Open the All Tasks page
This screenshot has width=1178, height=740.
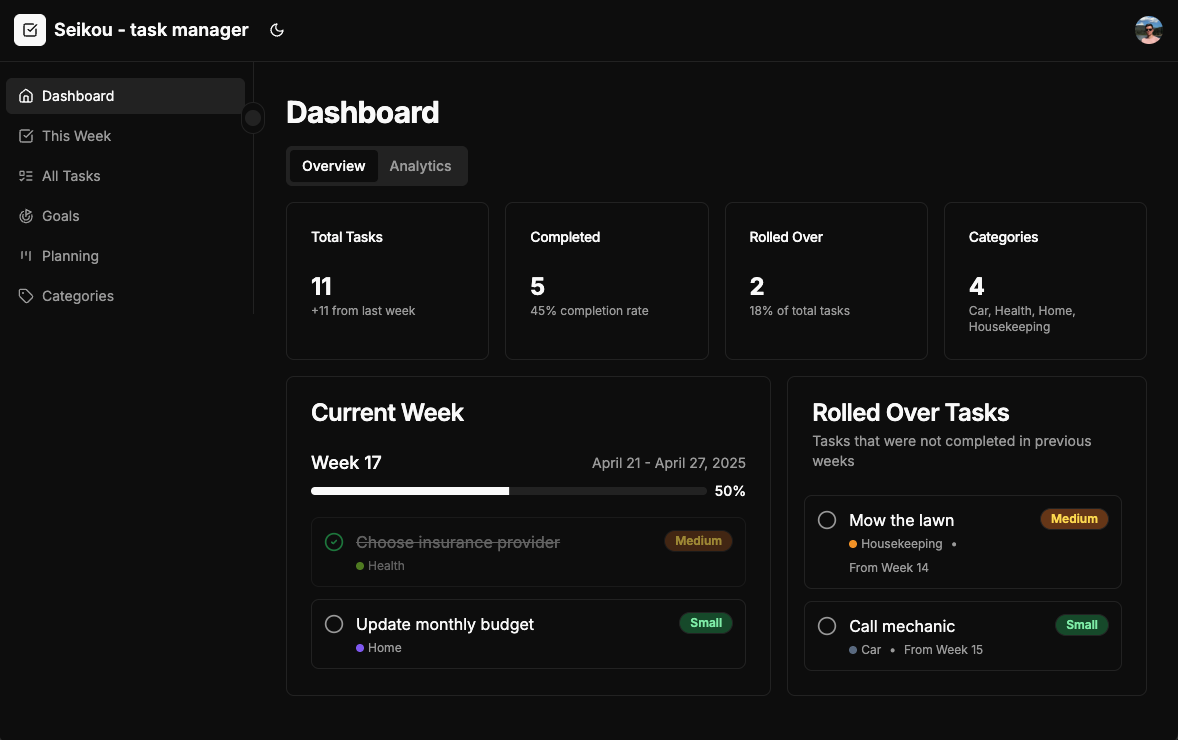[125, 176]
